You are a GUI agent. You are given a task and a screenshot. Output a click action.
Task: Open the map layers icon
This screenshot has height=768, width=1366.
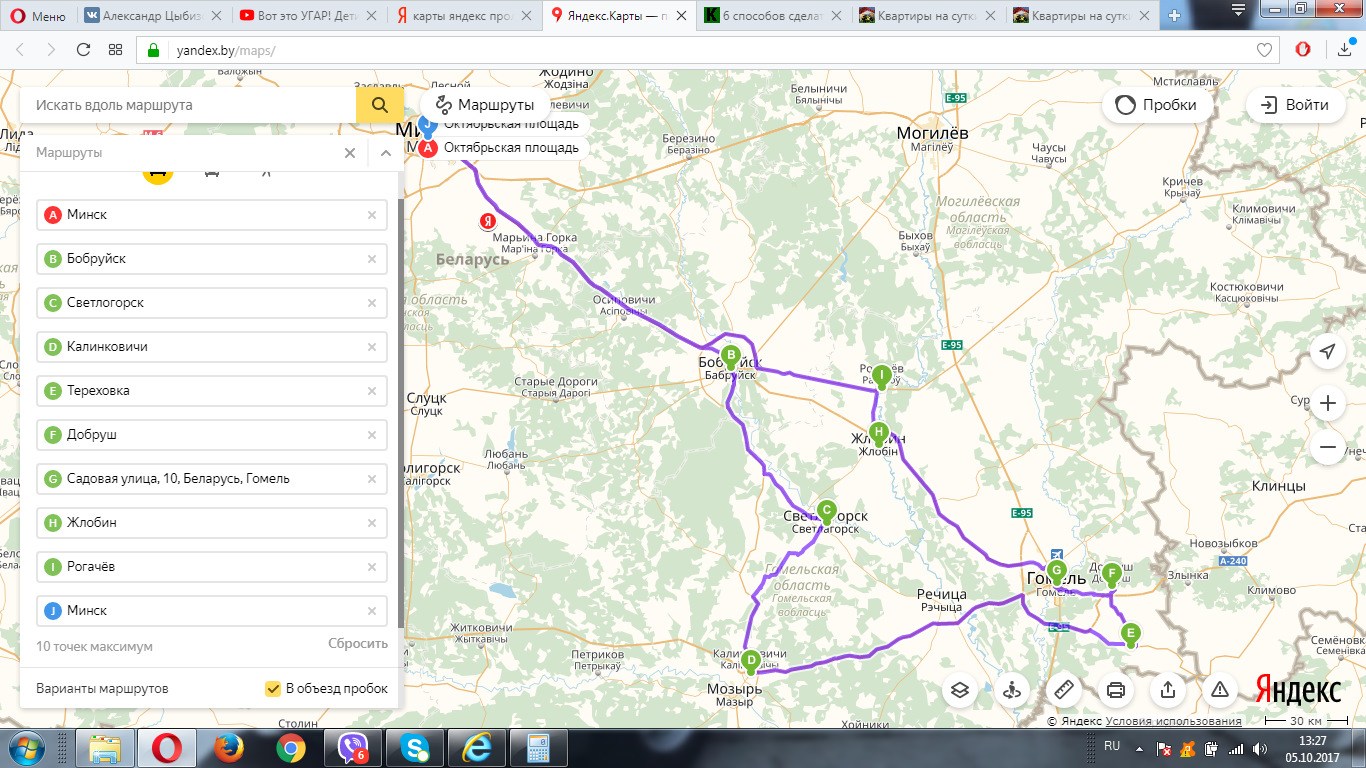(x=960, y=689)
